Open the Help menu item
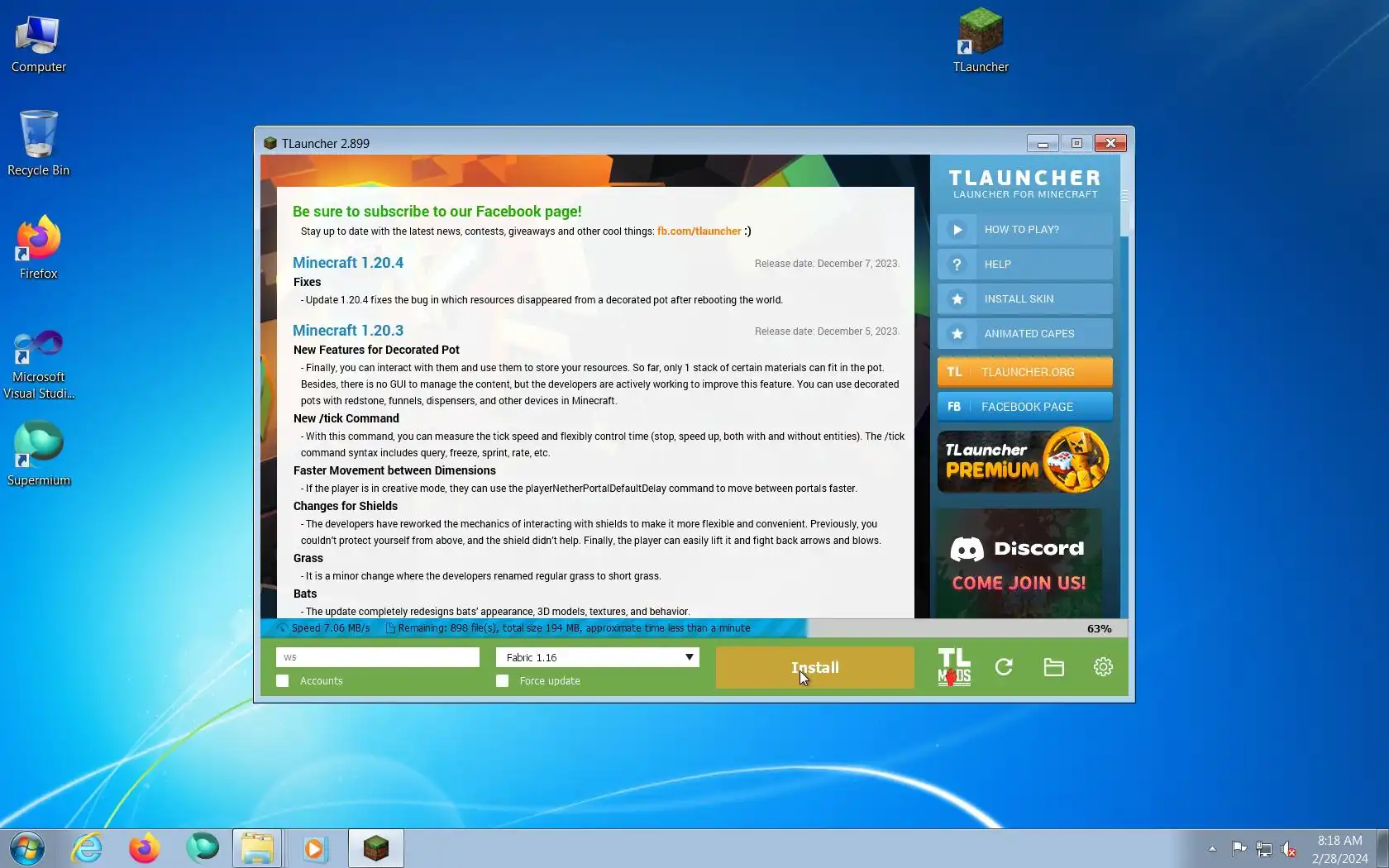The width and height of the screenshot is (1389, 868). pos(1025,265)
